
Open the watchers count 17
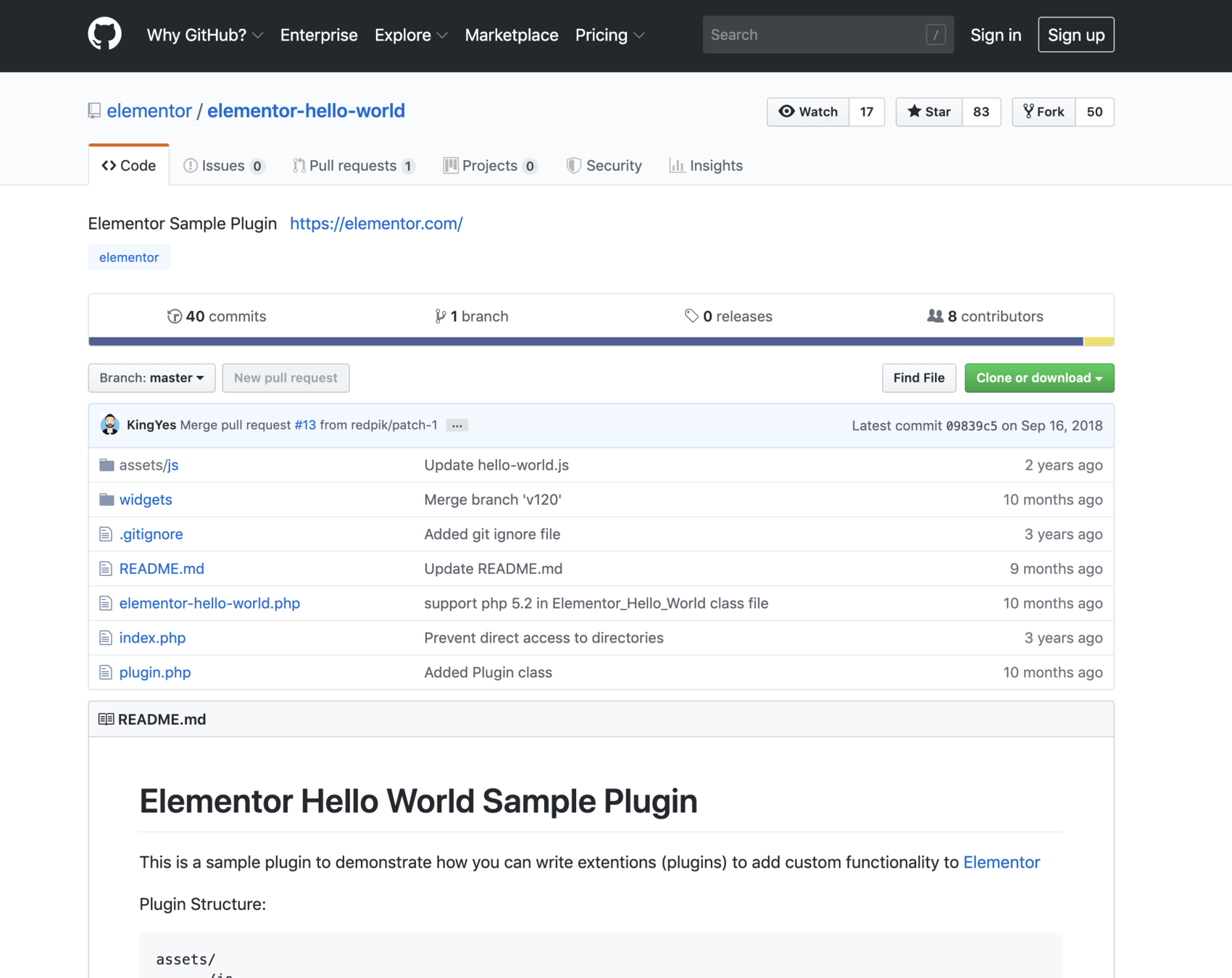tap(867, 112)
